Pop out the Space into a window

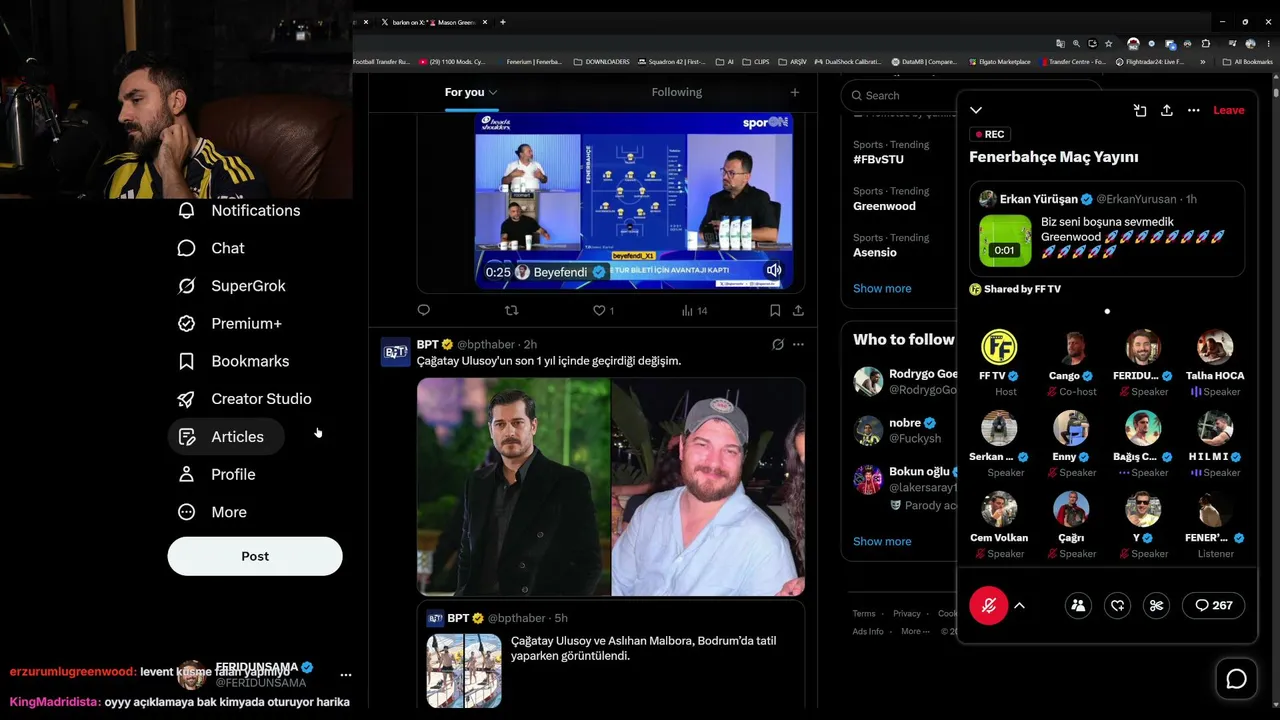1140,110
